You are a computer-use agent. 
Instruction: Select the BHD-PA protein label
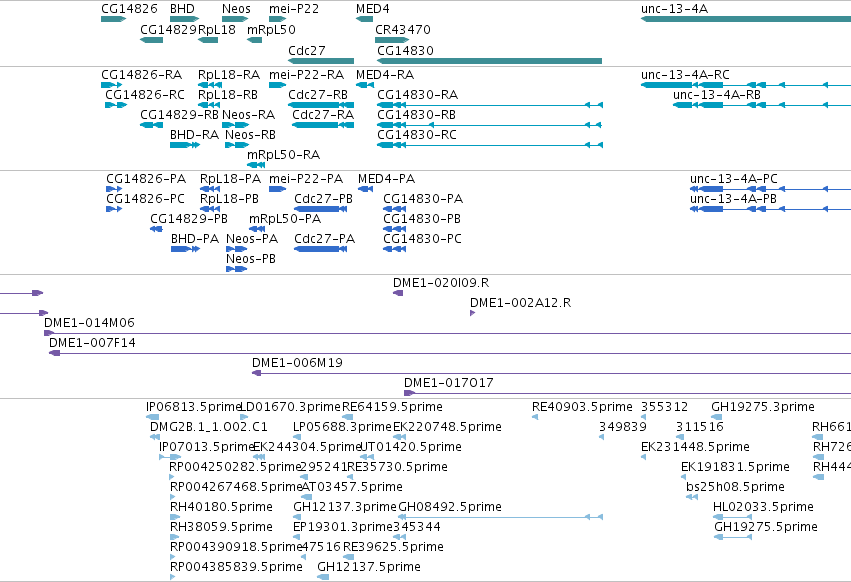click(195, 238)
